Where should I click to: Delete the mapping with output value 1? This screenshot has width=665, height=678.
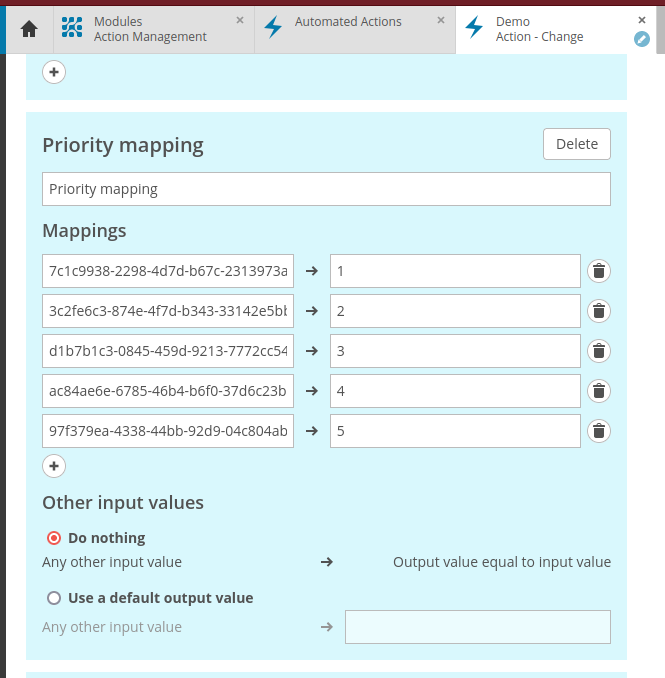click(598, 271)
